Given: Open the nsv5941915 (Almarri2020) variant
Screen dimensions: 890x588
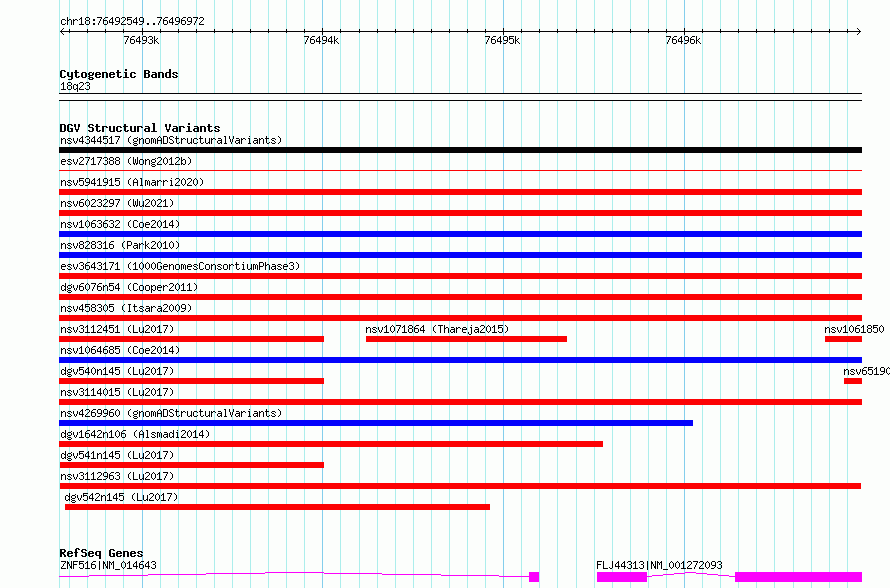Looking at the screenshot, I should tap(460, 192).
